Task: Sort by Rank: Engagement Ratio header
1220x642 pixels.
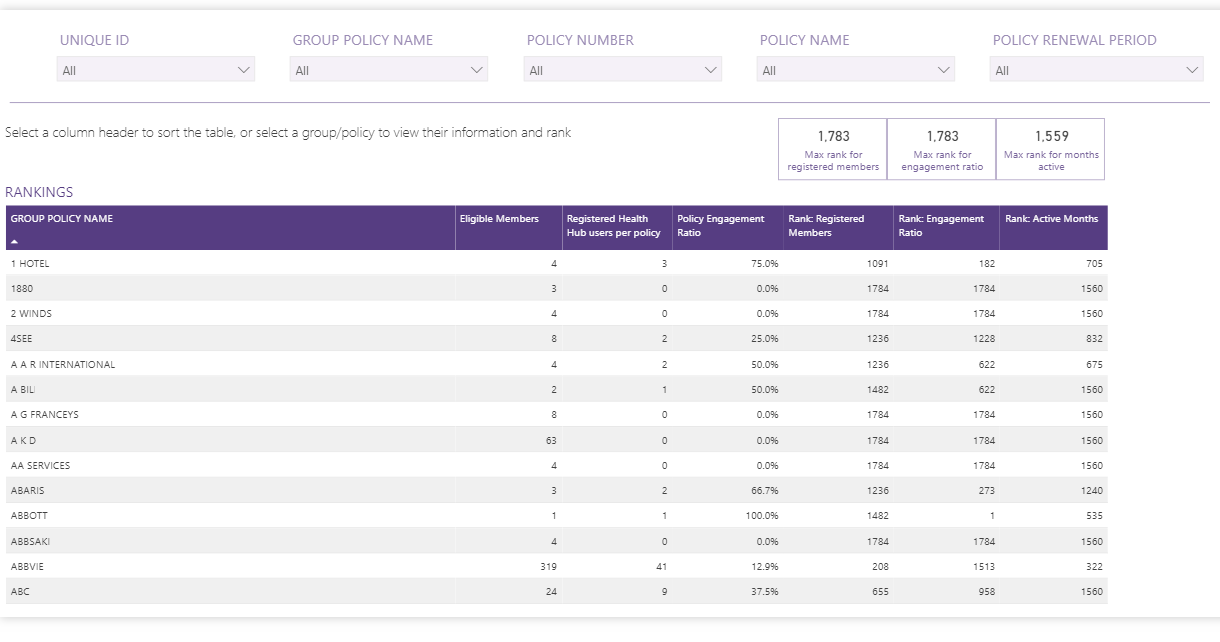Action: pyautogui.click(x=946, y=227)
